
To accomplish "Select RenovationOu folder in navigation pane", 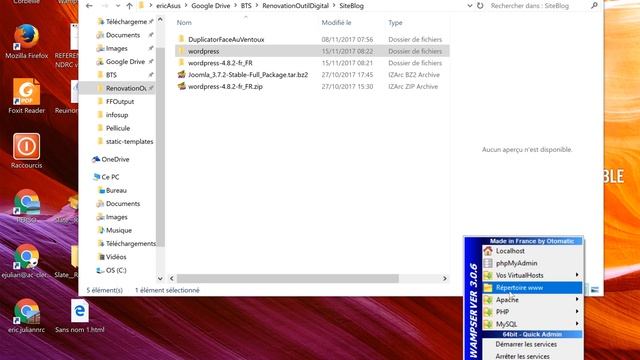I will click(x=126, y=88).
